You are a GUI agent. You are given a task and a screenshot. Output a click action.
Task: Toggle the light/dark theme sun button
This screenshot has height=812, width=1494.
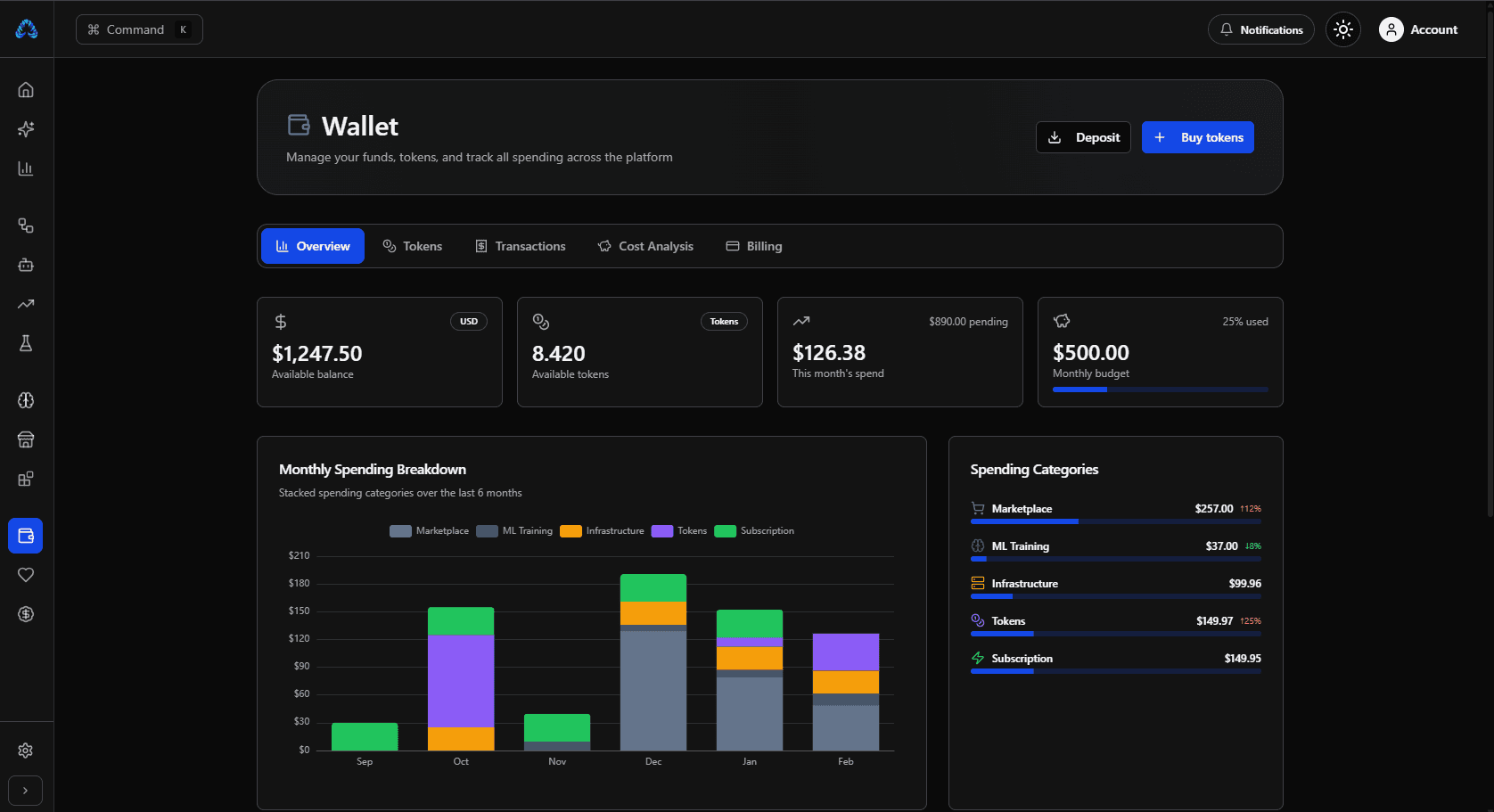tap(1343, 29)
